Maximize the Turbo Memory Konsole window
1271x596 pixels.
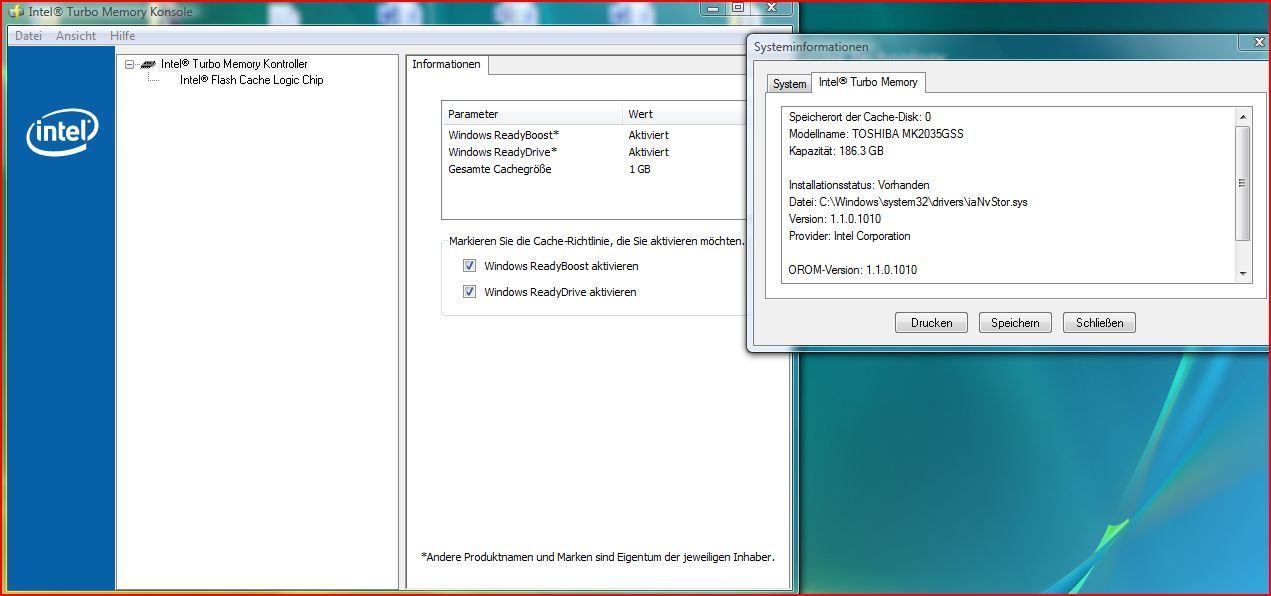click(x=738, y=7)
